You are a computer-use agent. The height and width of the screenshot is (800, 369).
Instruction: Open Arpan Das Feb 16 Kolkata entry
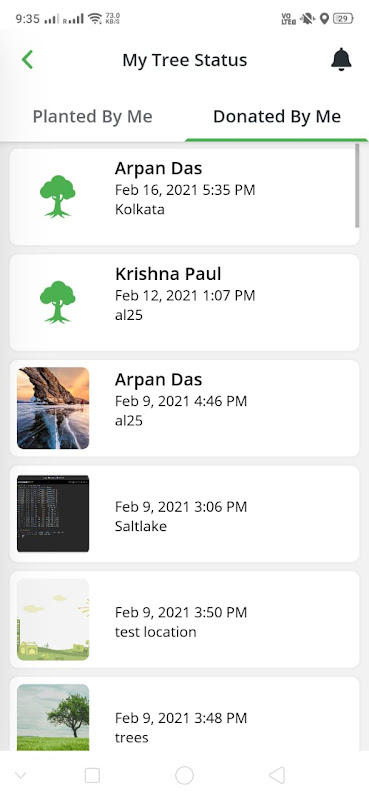(184, 196)
